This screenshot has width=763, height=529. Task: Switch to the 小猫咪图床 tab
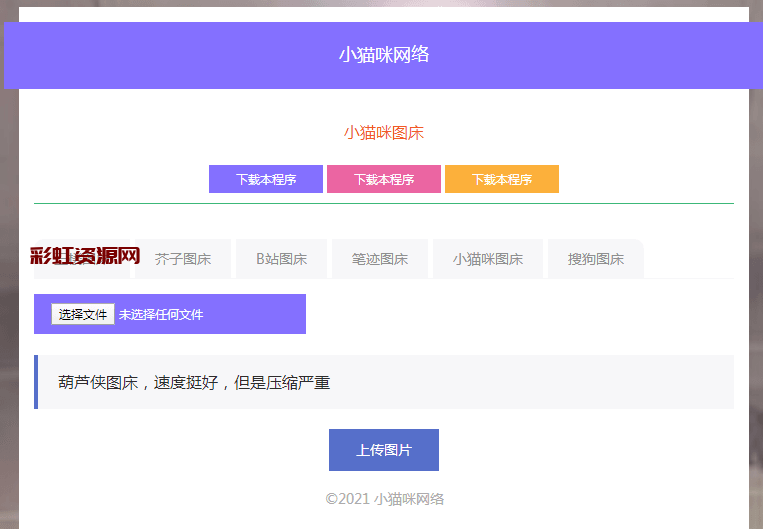tap(488, 259)
